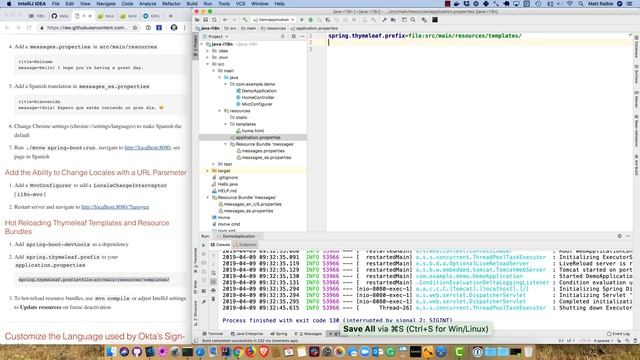Collapse the templates folder
The image size is (640, 360).
(226, 124)
